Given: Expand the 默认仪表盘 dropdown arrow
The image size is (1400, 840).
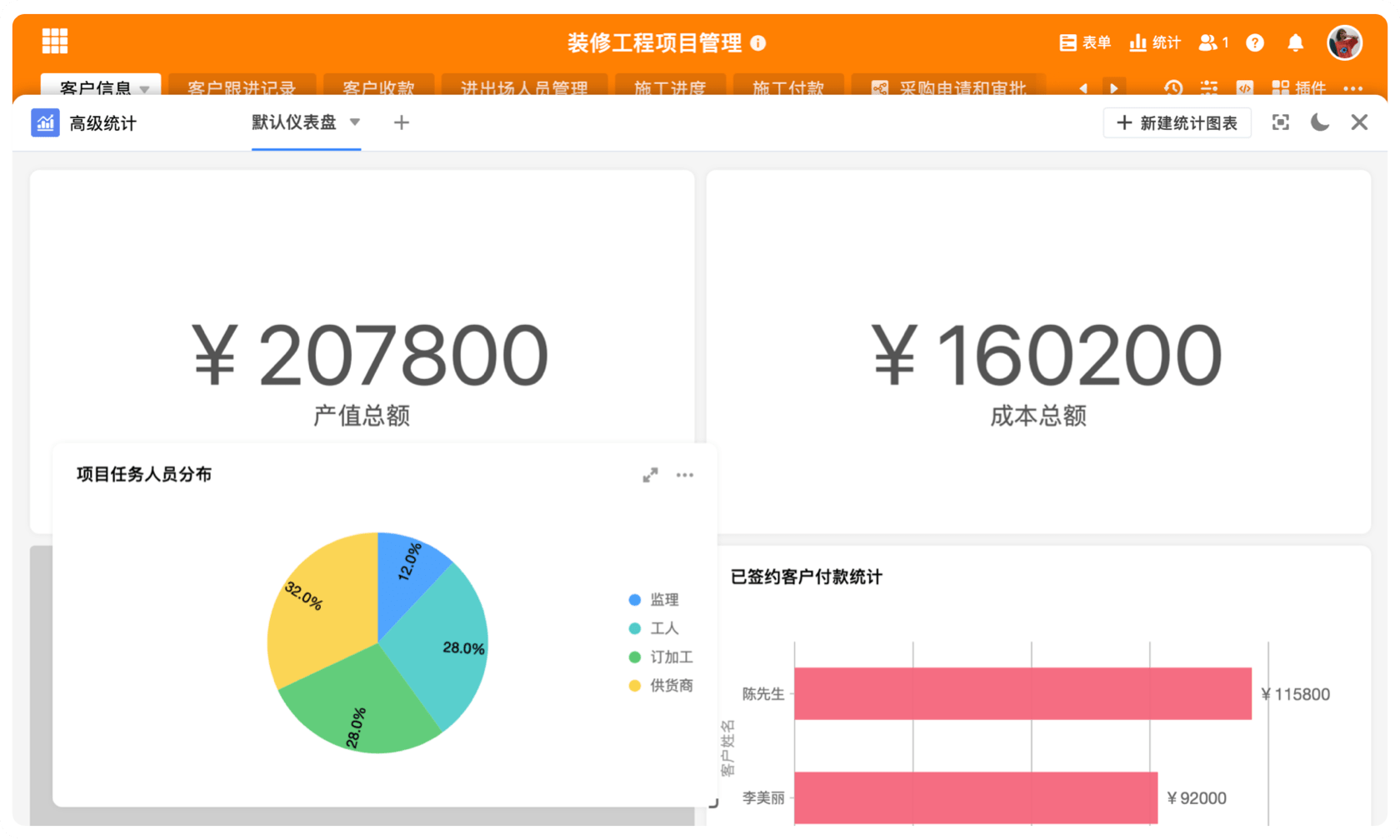Looking at the screenshot, I should pyautogui.click(x=355, y=122).
